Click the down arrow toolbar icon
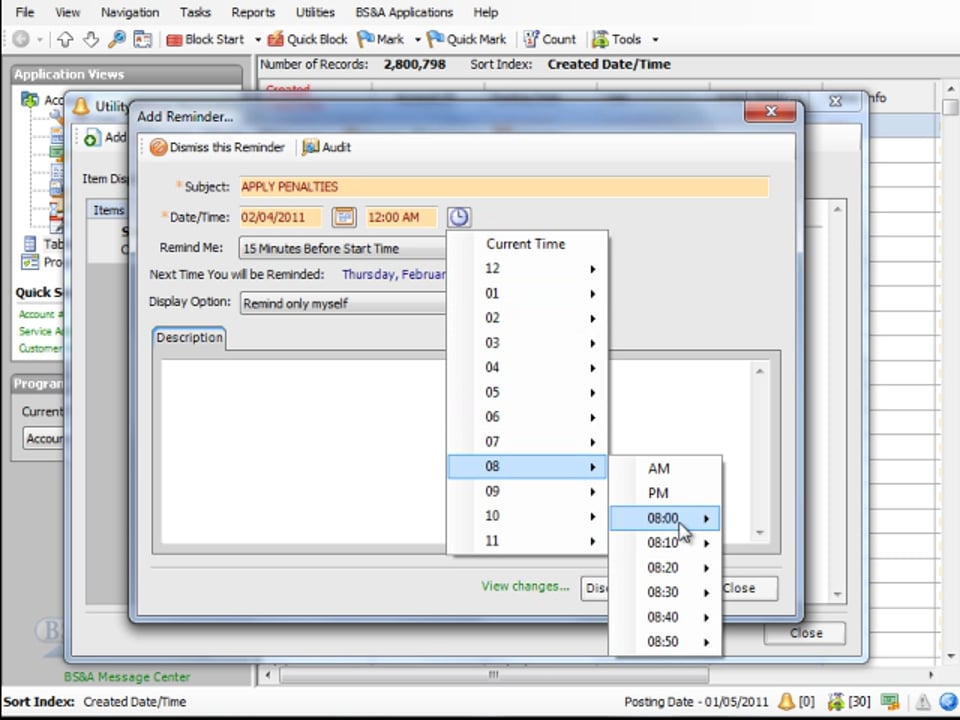The image size is (960, 720). [x=91, y=39]
